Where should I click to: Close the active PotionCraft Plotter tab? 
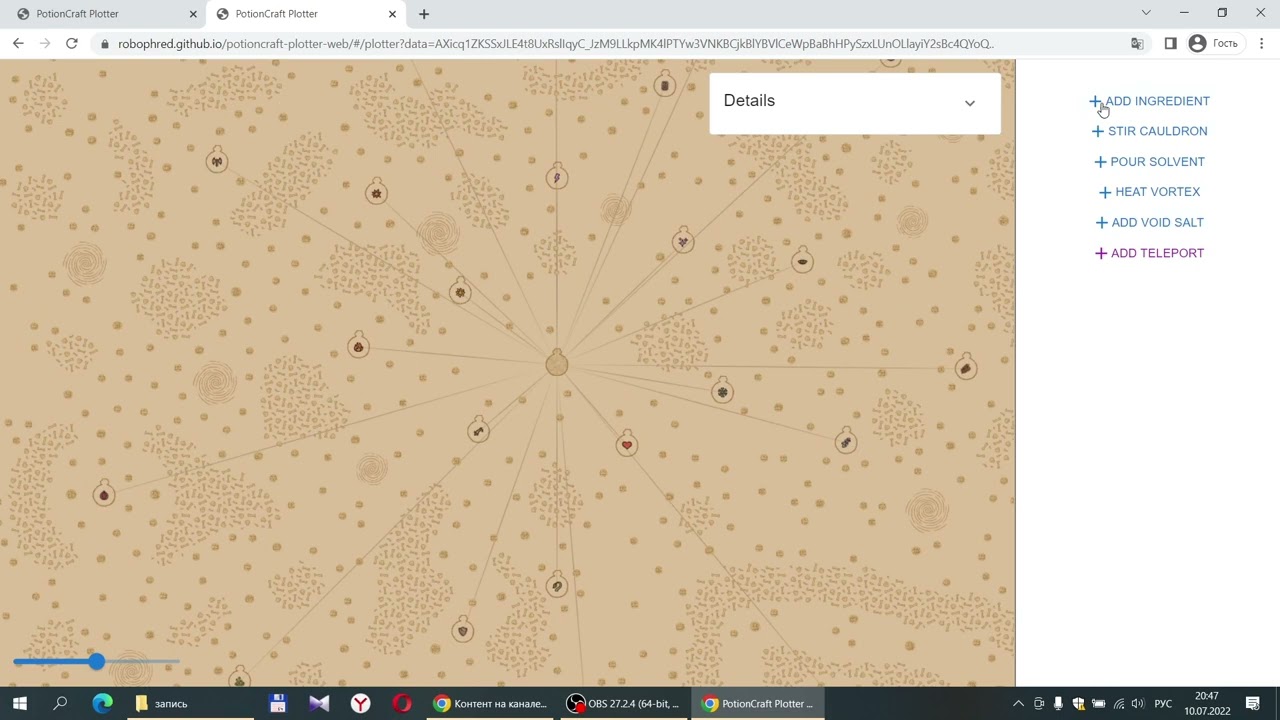click(393, 14)
